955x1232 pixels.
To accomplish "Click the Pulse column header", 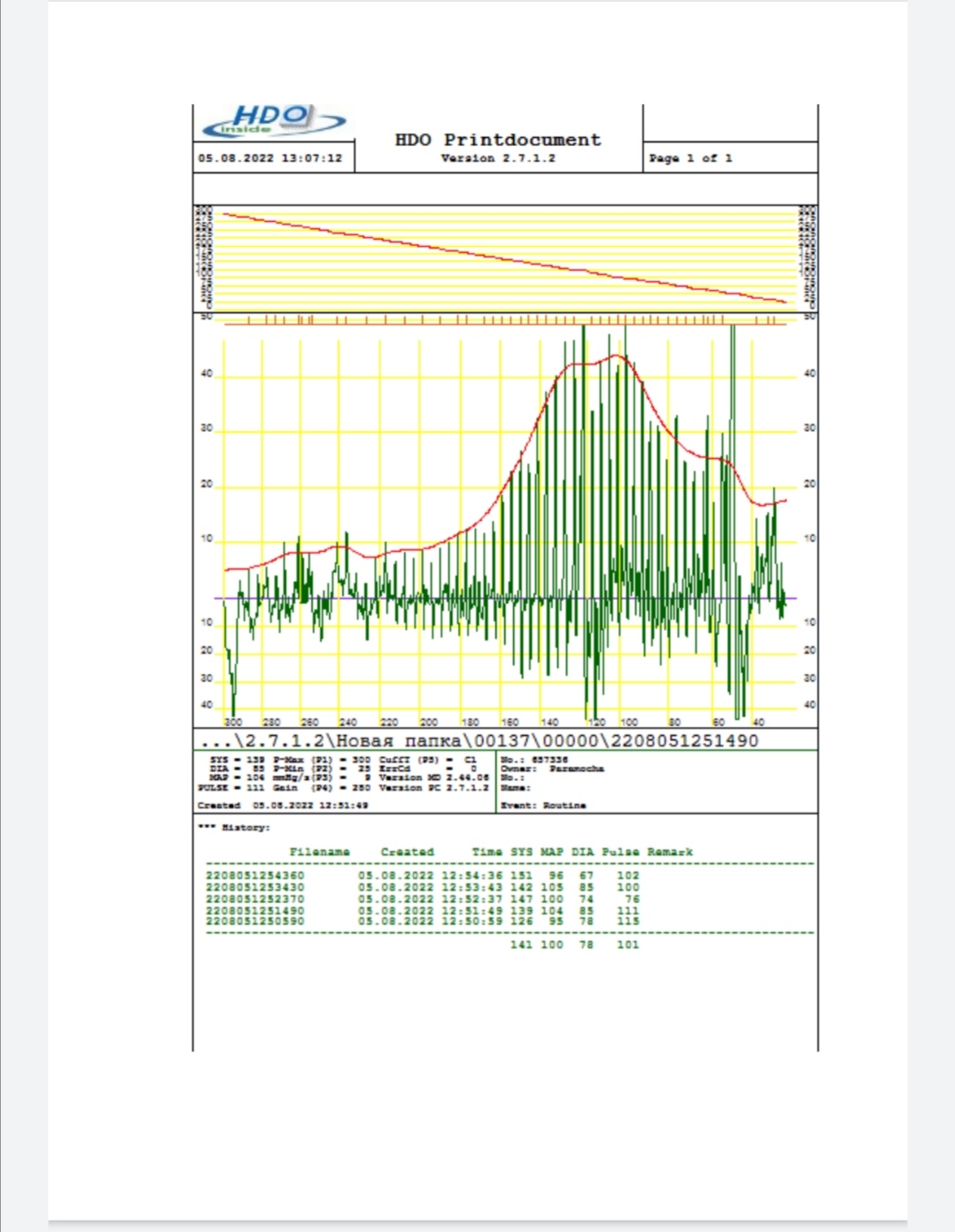I will [621, 853].
